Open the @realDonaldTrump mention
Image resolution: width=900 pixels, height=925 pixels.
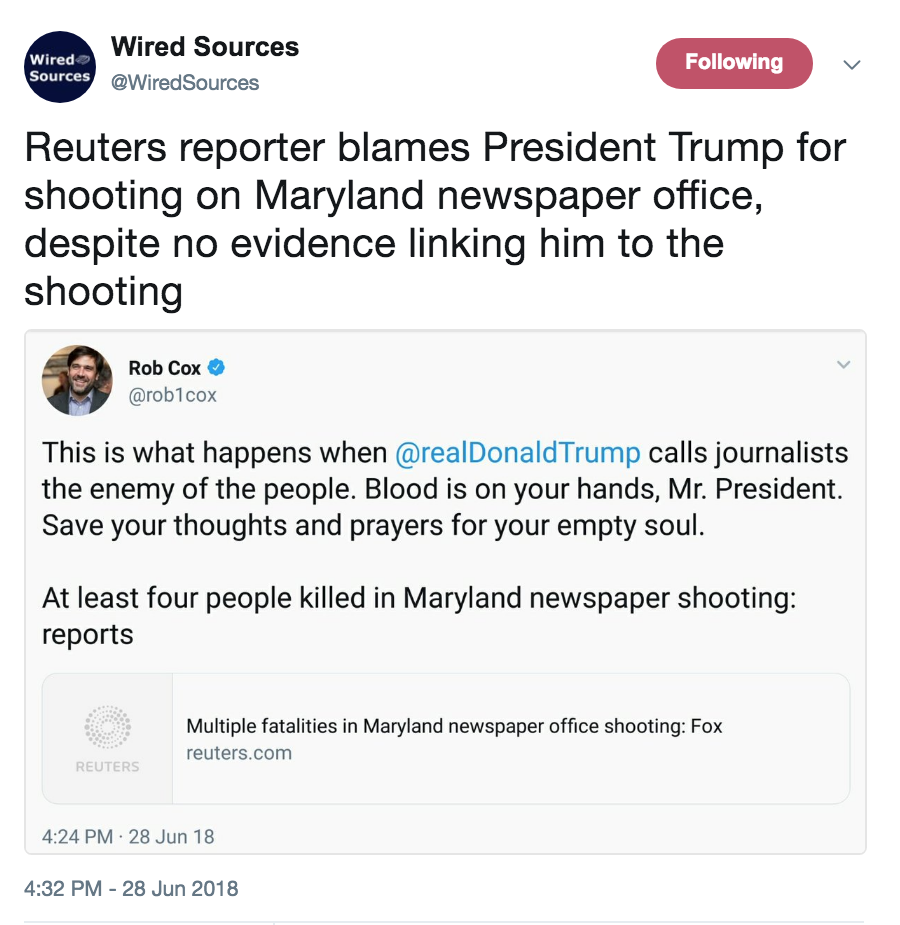518,452
